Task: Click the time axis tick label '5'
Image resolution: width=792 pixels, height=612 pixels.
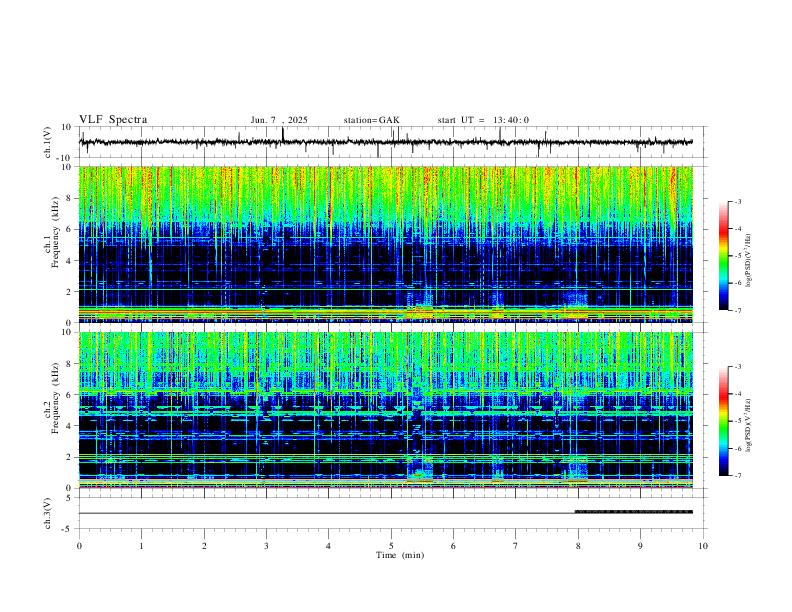Action: pyautogui.click(x=391, y=546)
